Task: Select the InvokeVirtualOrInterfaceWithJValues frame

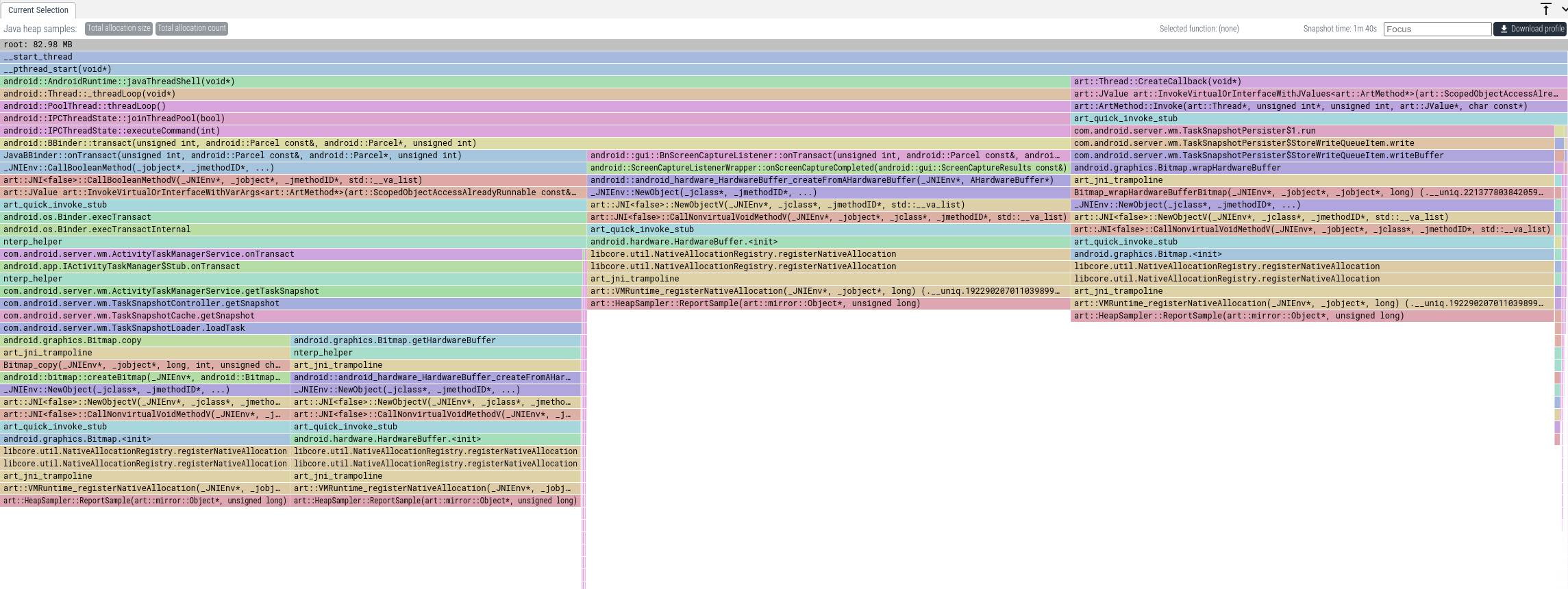Action: tap(1319, 94)
